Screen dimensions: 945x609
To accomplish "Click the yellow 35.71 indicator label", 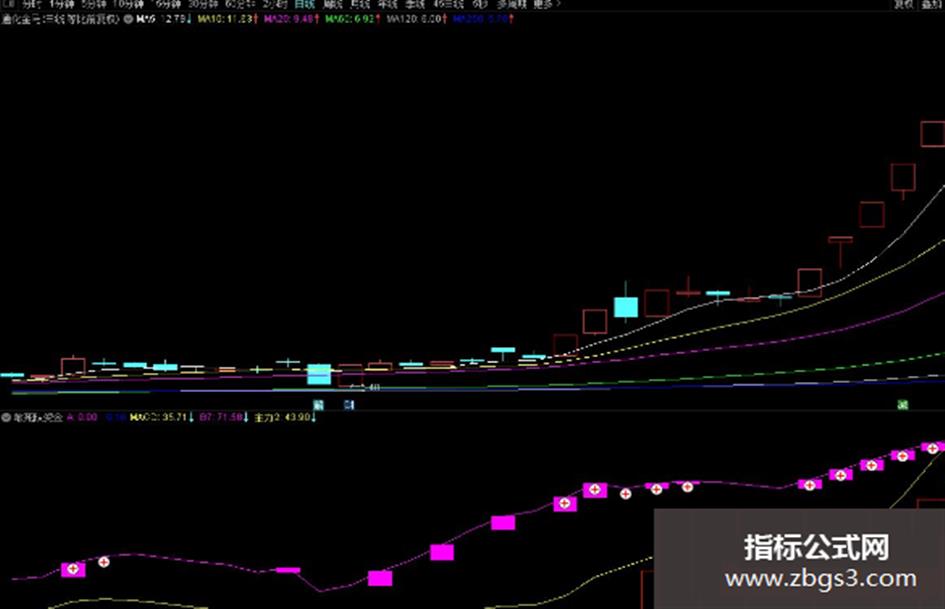I will (x=162, y=417).
